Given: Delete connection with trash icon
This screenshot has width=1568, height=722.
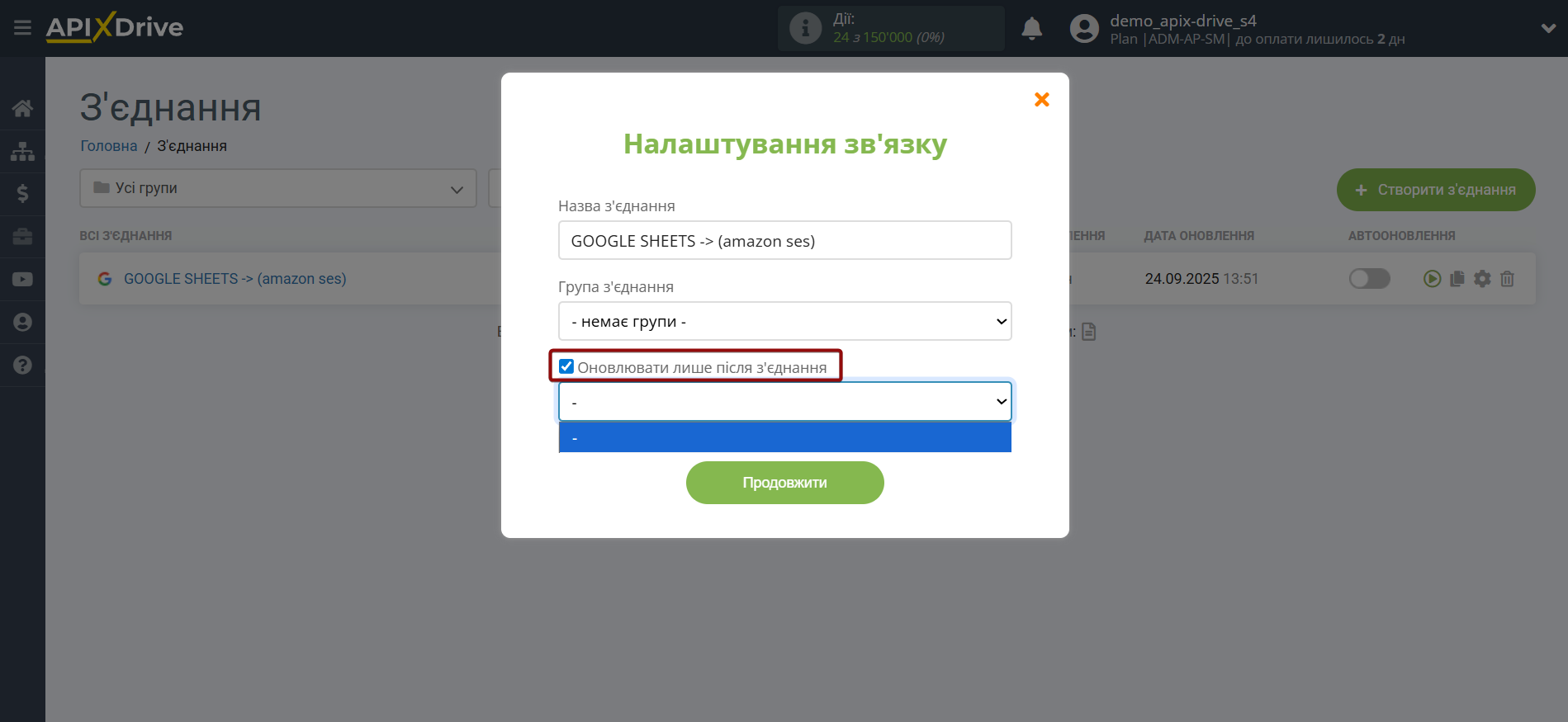Looking at the screenshot, I should (x=1507, y=279).
